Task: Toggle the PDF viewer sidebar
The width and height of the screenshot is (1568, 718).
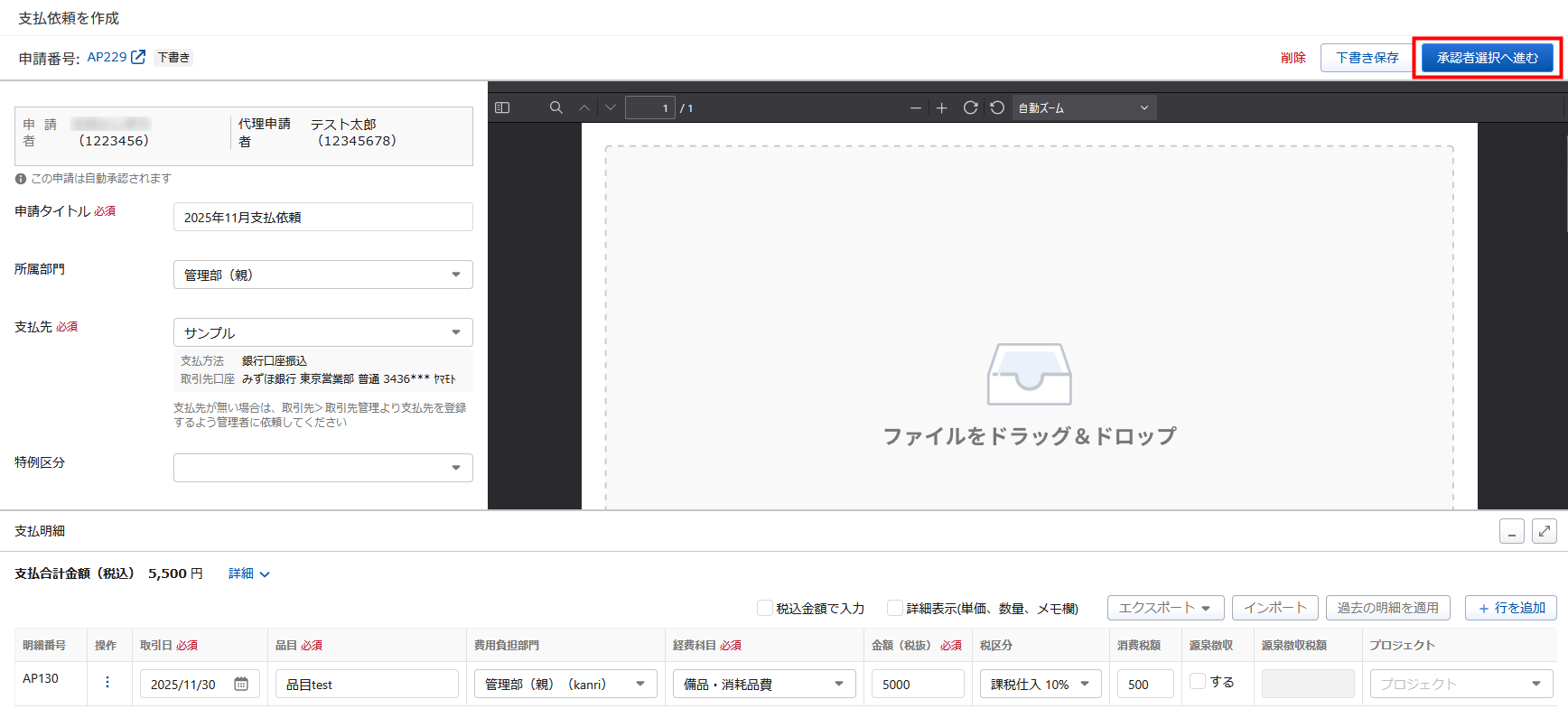Action: (x=502, y=107)
